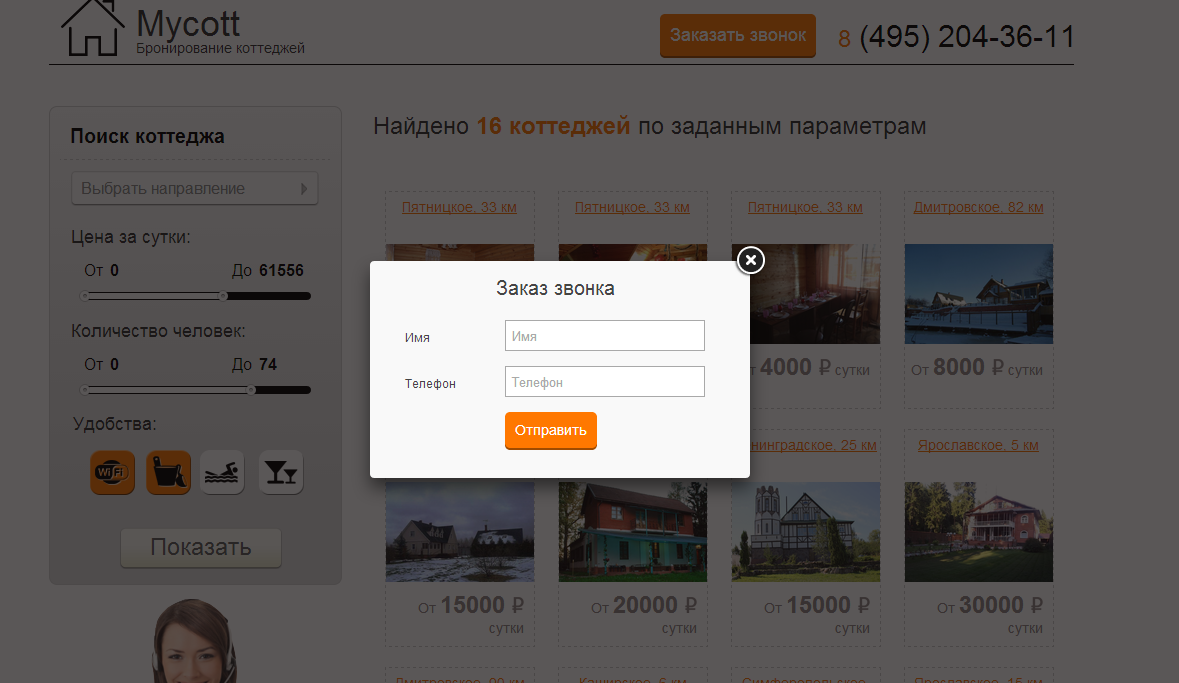
Task: Click the people count maximum slider handle
Action: (251, 390)
